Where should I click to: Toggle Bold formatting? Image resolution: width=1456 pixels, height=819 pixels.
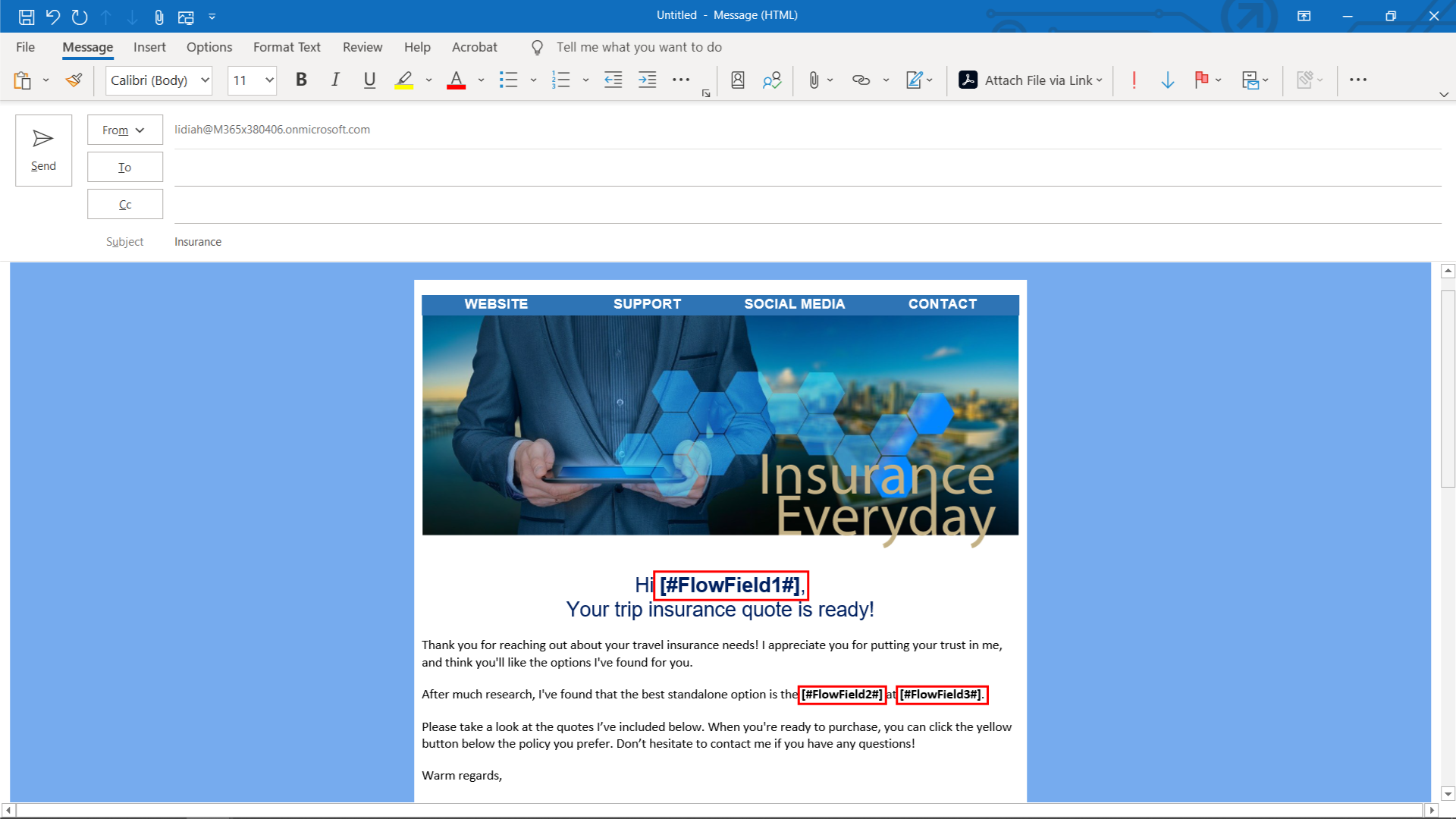pos(301,80)
